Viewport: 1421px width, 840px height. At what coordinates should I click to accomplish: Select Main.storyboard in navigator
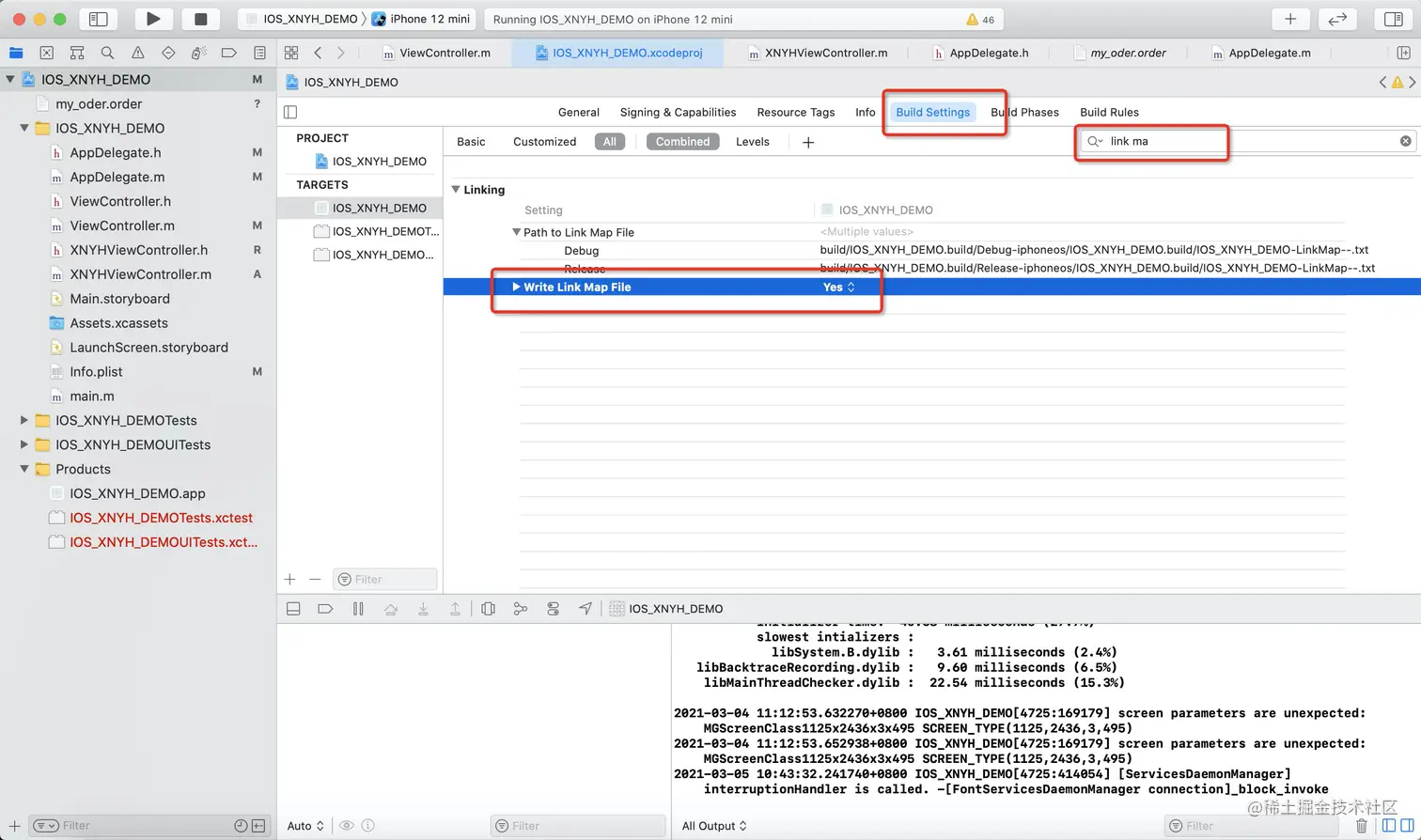point(119,299)
